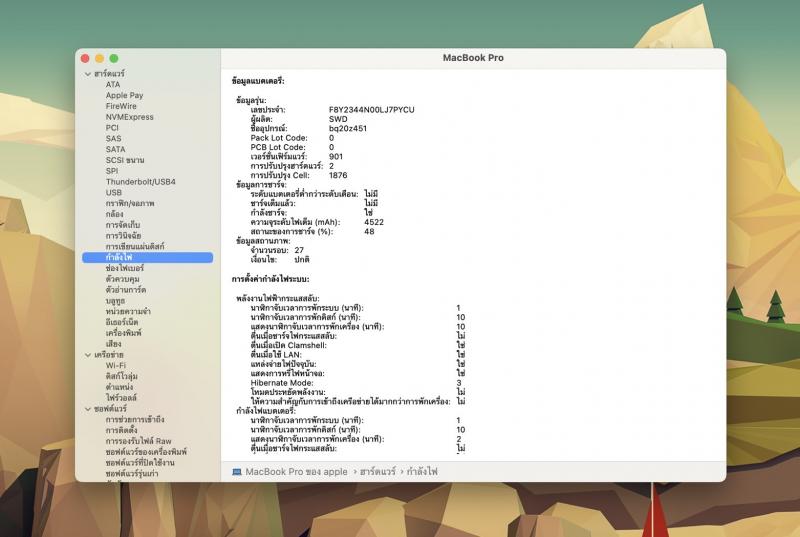800x537 pixels.
Task: Click ซอฟต์แวร์ section header label
Action: [x=111, y=409]
